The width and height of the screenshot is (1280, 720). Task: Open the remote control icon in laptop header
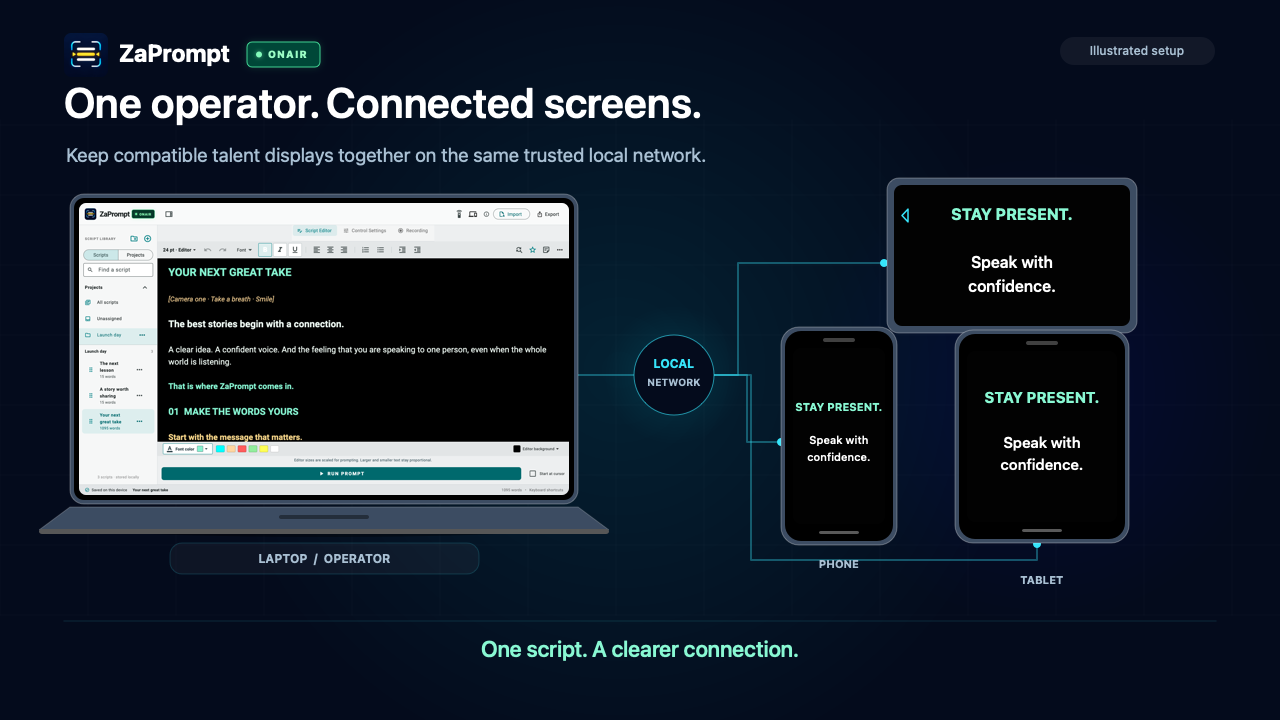pyautogui.click(x=459, y=214)
